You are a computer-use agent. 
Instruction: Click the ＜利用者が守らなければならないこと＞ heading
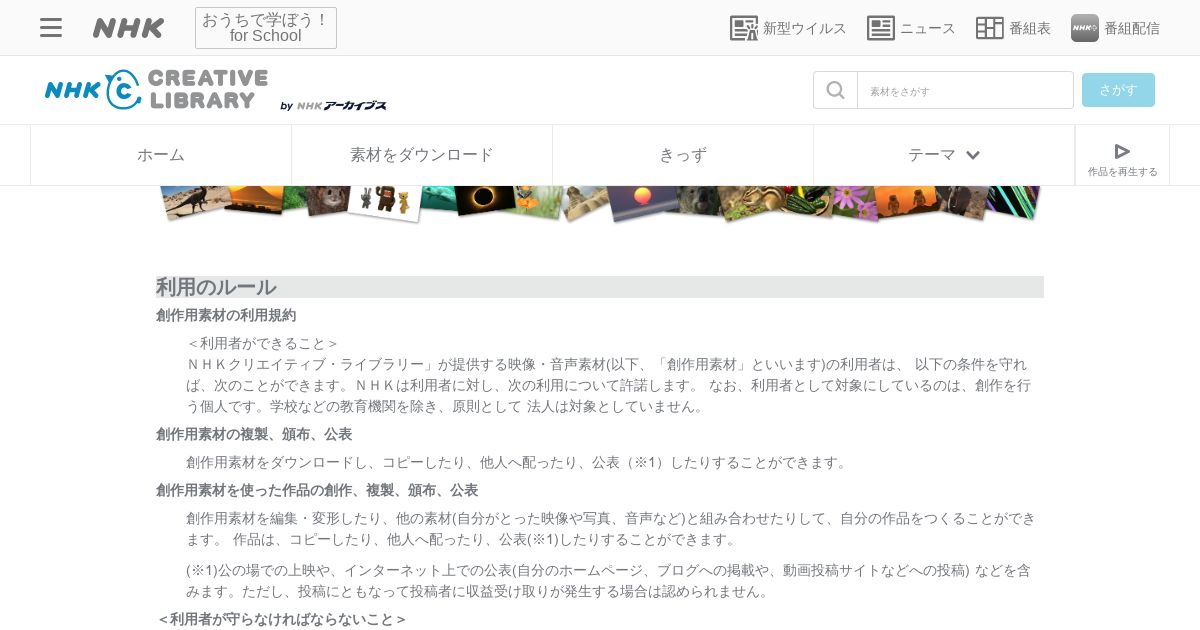281,619
